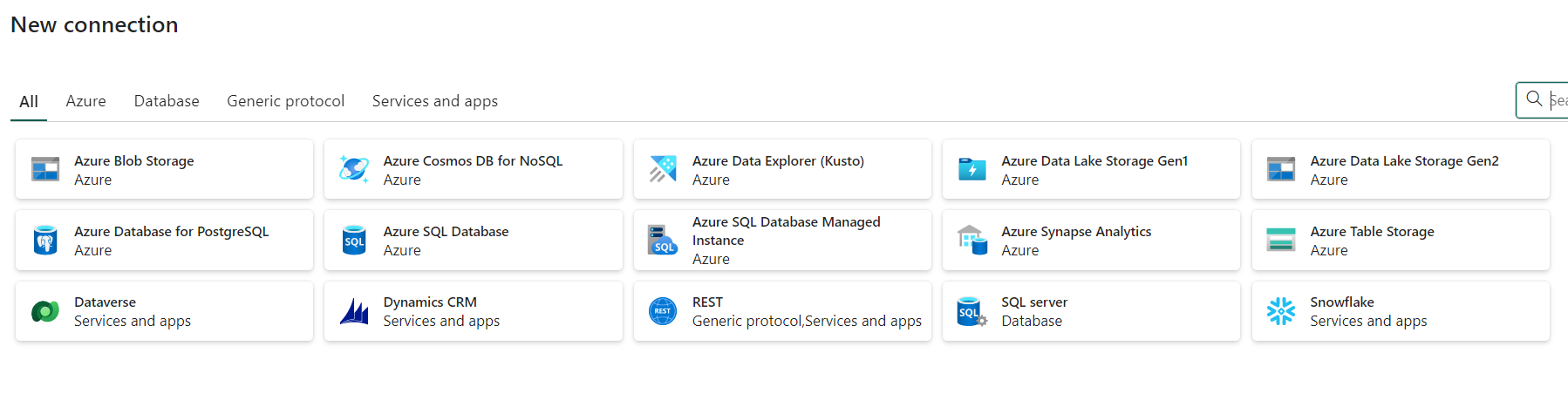
Task: Click the Dynamics CRM logo icon
Action: pyautogui.click(x=354, y=311)
